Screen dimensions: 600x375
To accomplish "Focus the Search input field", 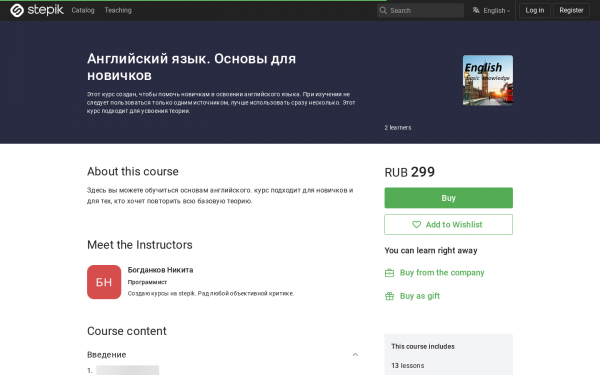I will point(420,10).
